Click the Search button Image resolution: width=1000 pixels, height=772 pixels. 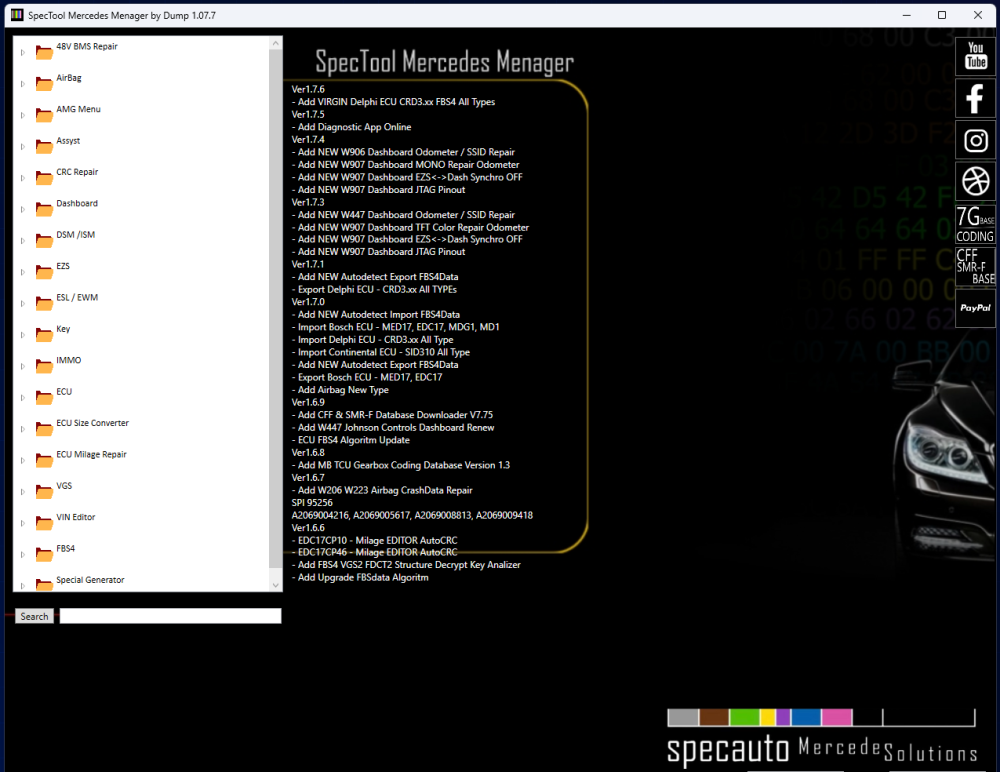click(x=34, y=616)
